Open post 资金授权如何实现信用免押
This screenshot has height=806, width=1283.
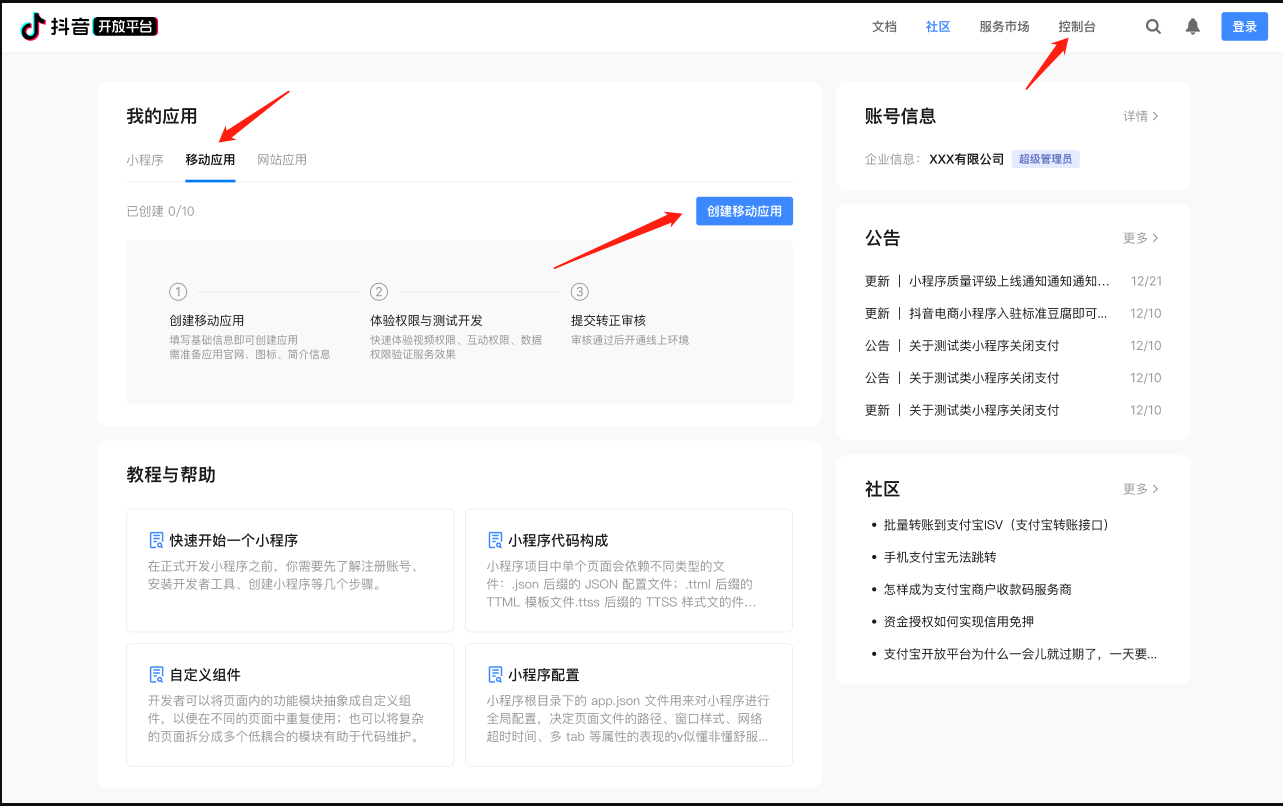[959, 622]
